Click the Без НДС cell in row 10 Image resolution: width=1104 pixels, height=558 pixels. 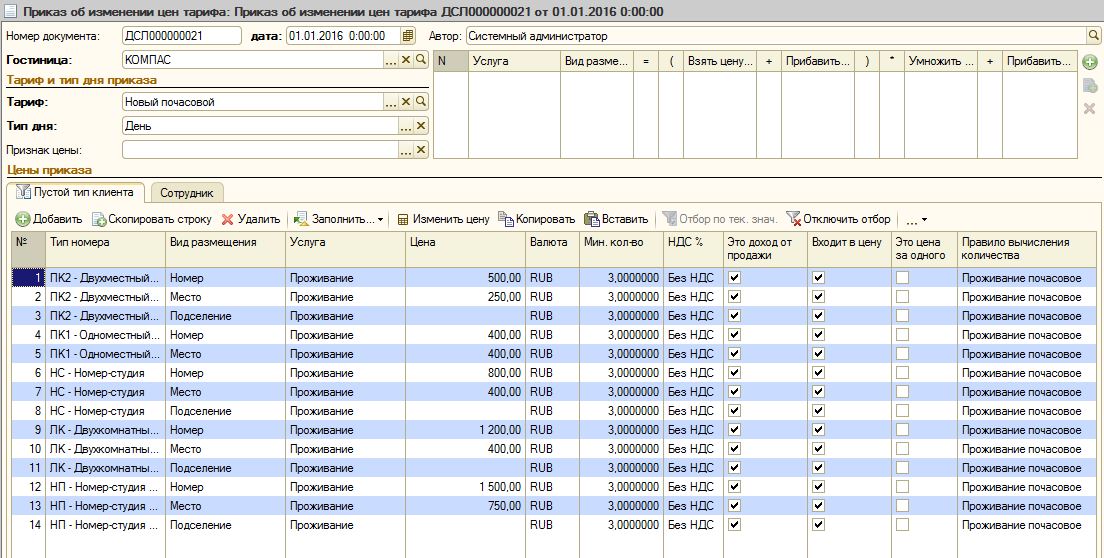coord(694,448)
